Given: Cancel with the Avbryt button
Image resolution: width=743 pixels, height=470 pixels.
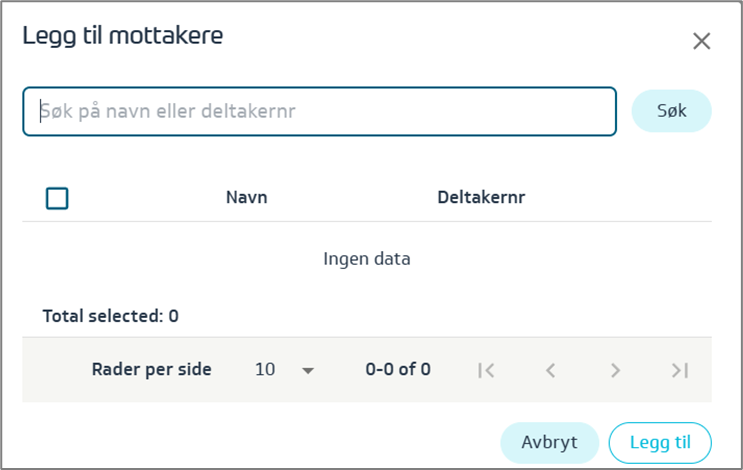Looking at the screenshot, I should (x=549, y=442).
